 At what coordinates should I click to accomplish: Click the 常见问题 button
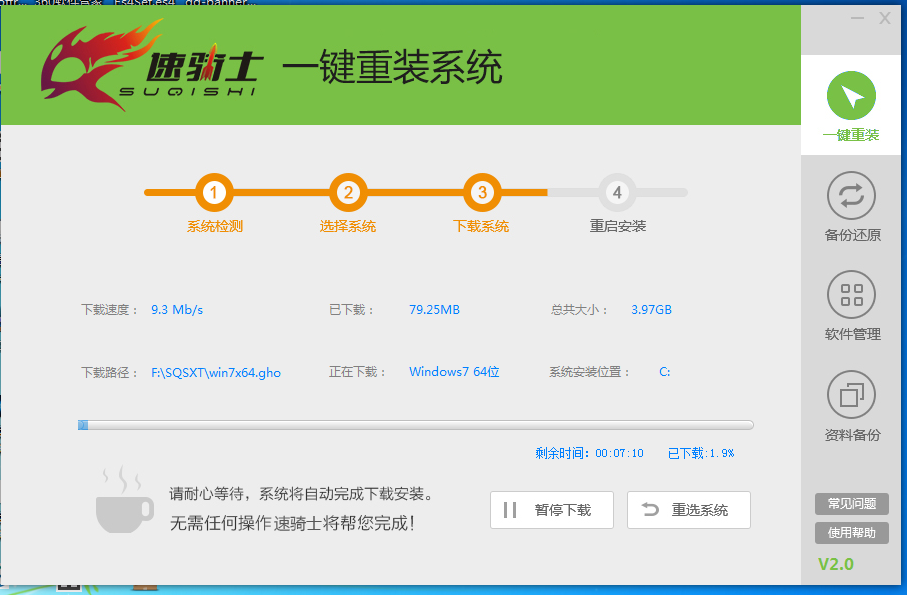851,504
